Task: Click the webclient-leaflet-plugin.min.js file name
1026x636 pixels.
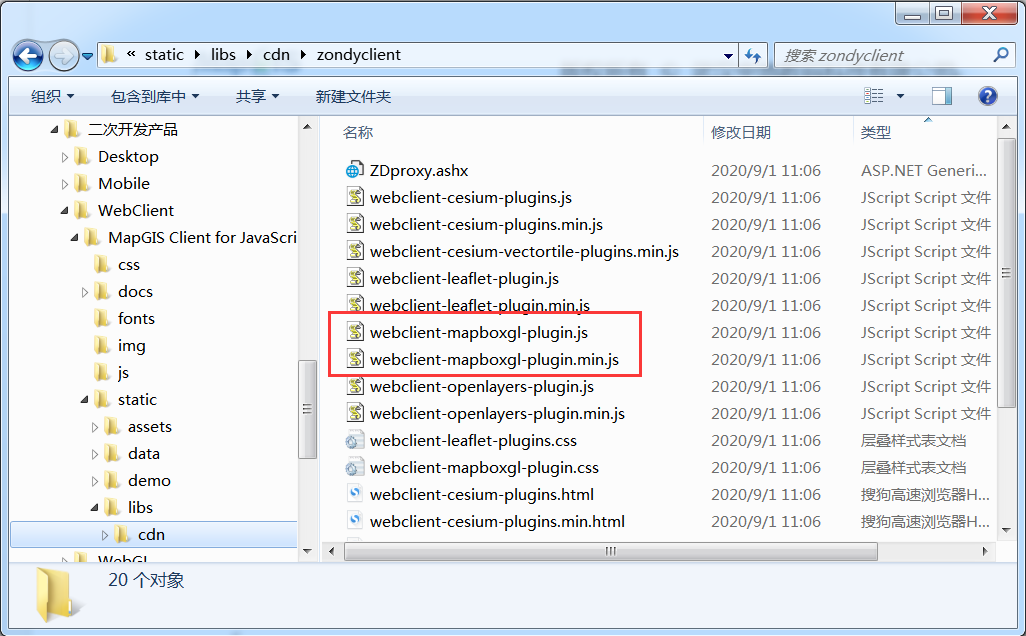Action: [x=480, y=306]
